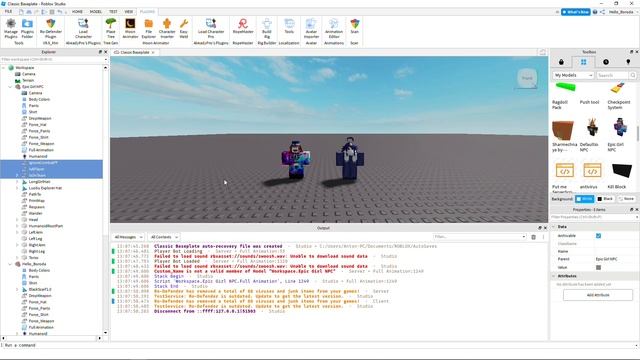Open the Animation Editor
The height and width of the screenshot is (360, 640).
tap(334, 29)
